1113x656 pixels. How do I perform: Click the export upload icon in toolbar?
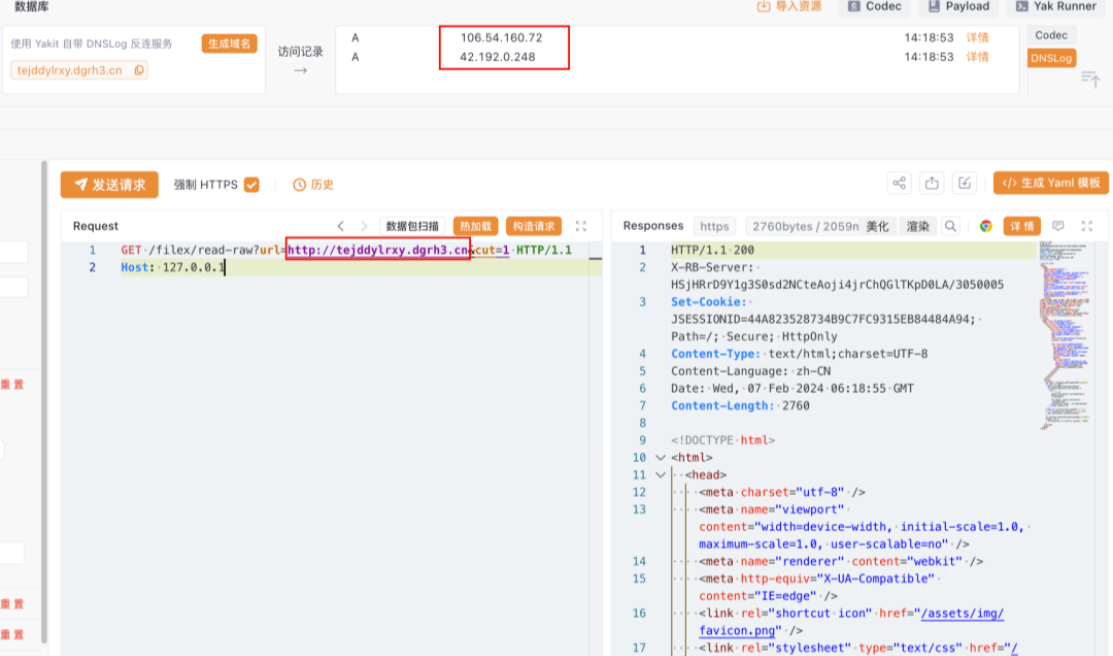click(932, 183)
